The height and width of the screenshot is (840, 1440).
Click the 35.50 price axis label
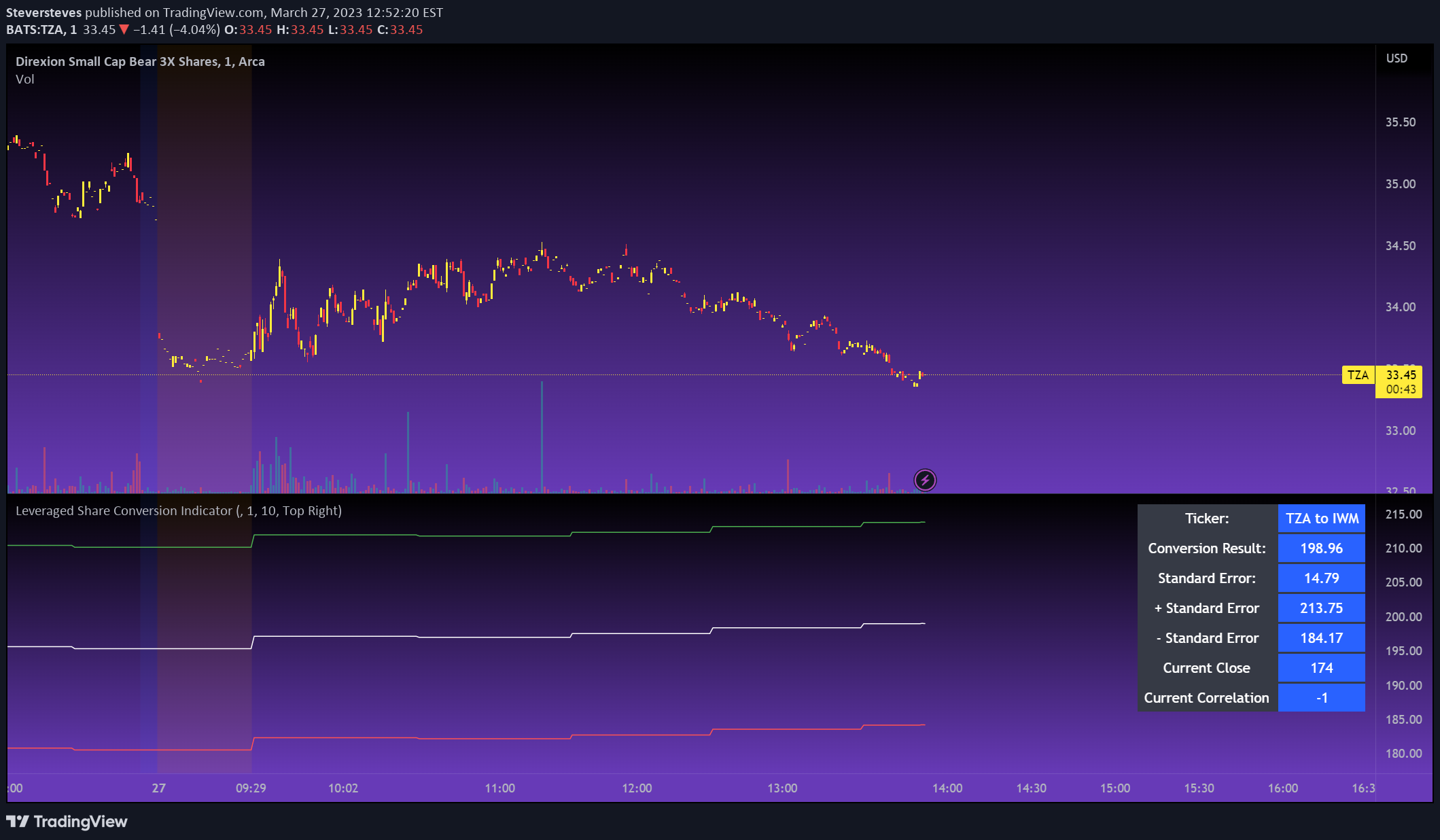click(1401, 122)
